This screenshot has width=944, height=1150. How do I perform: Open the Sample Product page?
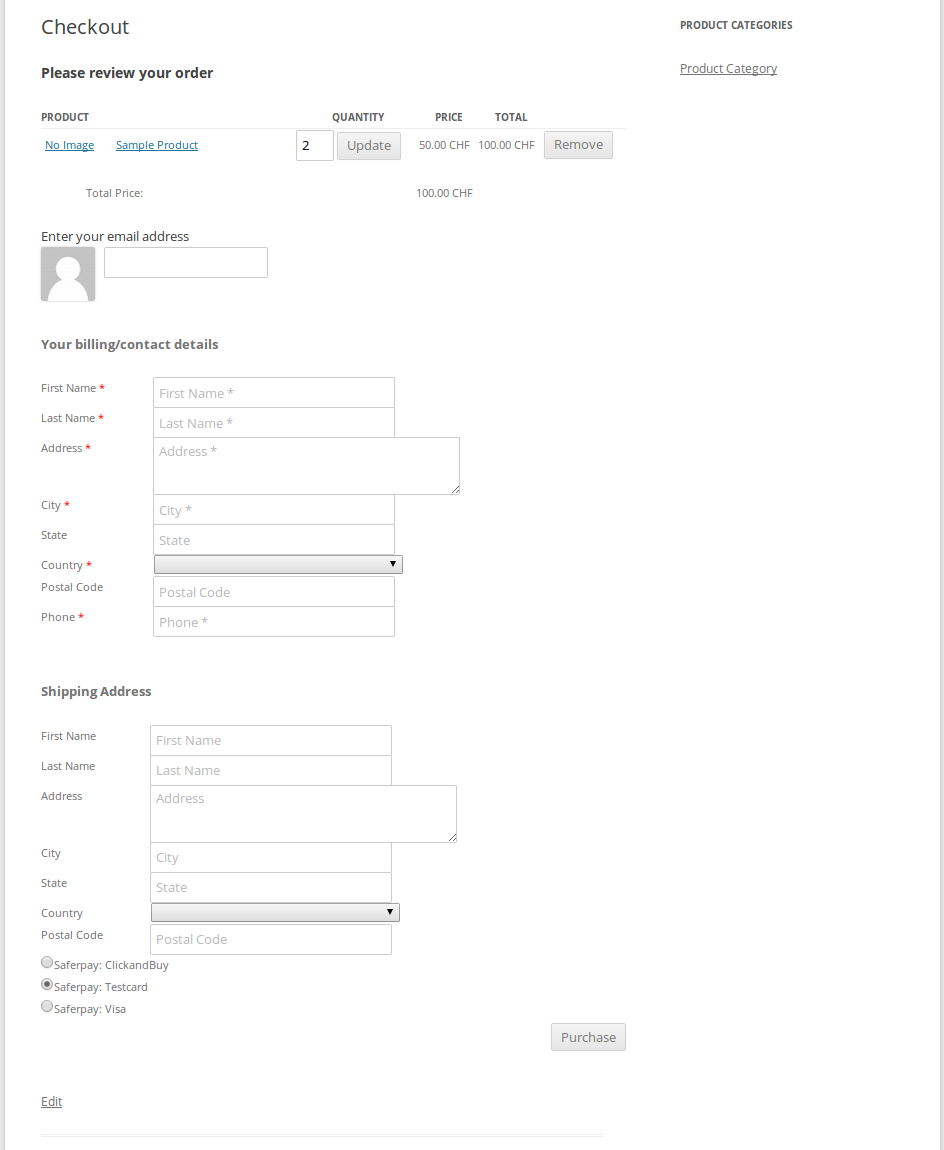[156, 145]
